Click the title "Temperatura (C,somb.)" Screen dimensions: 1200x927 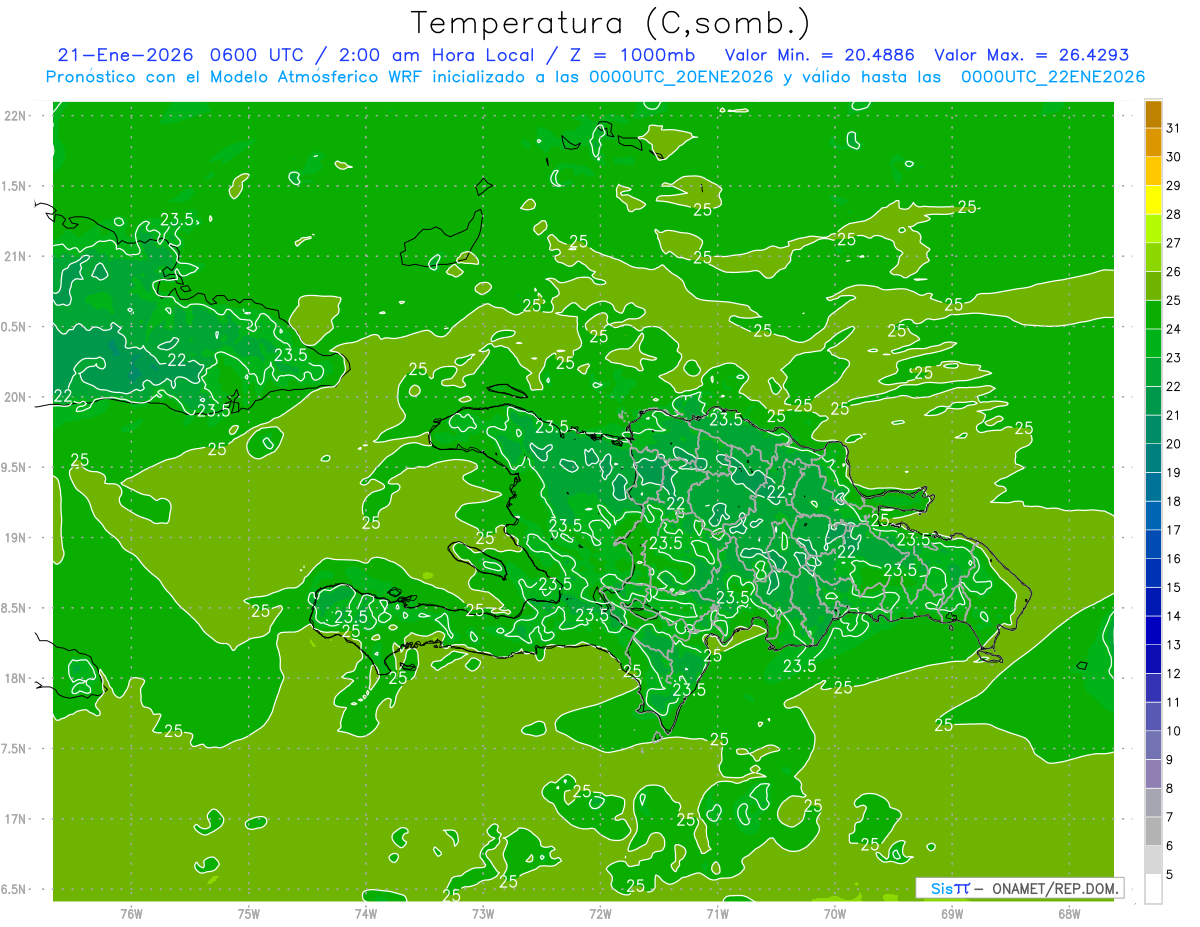tap(610, 24)
